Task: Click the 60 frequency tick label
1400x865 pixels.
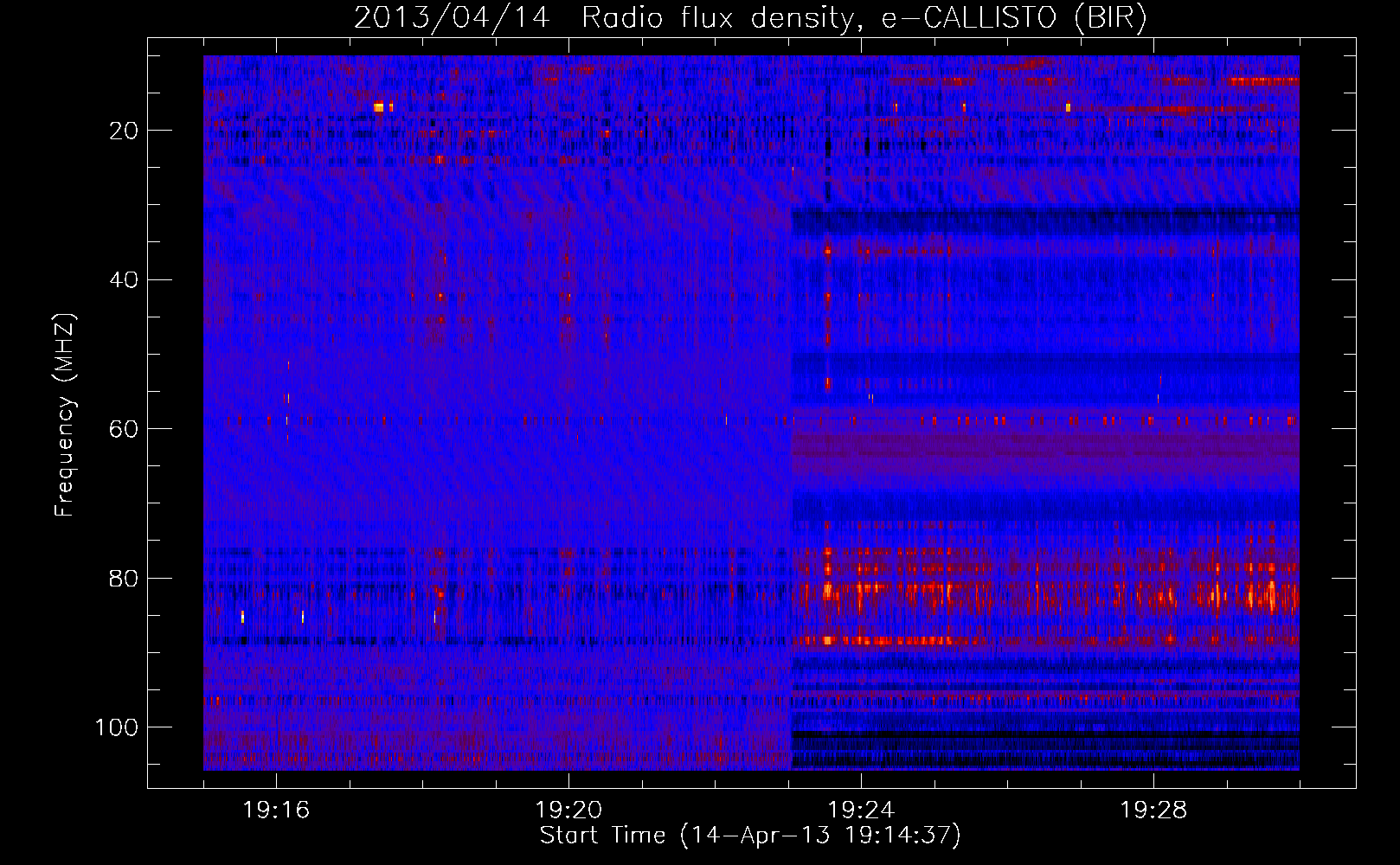Action: pyautogui.click(x=124, y=429)
